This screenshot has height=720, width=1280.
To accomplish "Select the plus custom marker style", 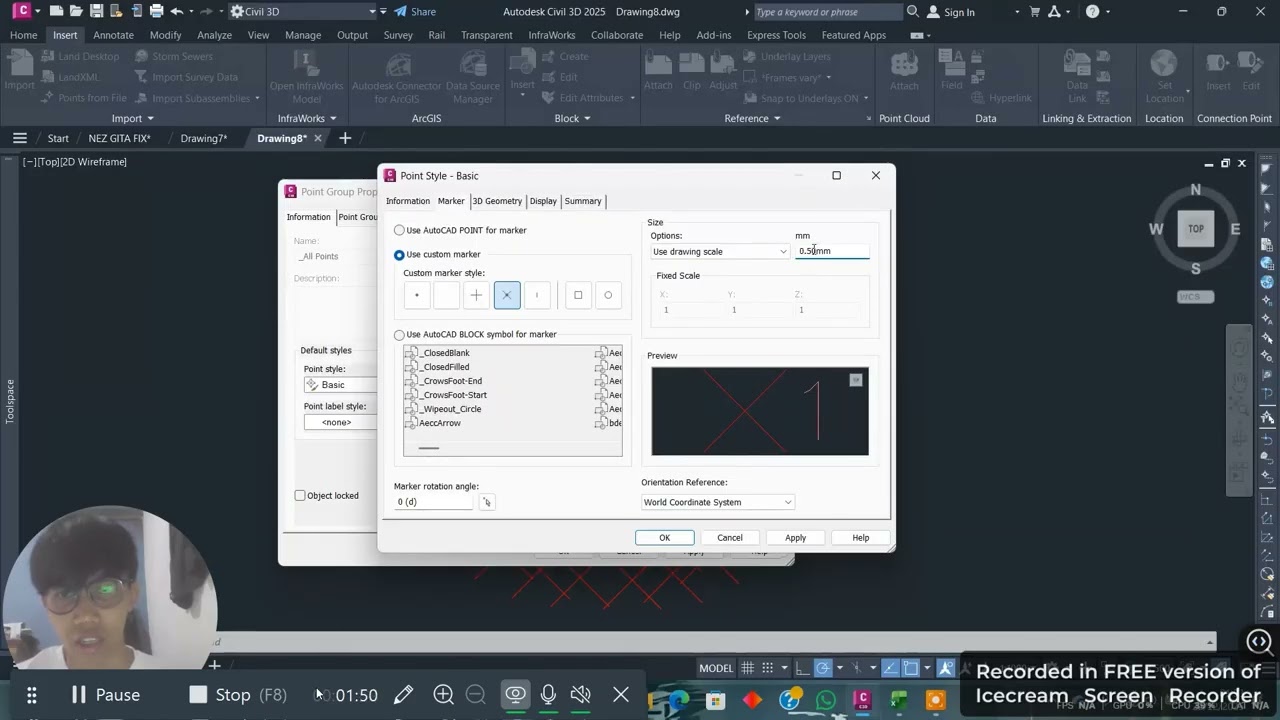I will 476,295.
